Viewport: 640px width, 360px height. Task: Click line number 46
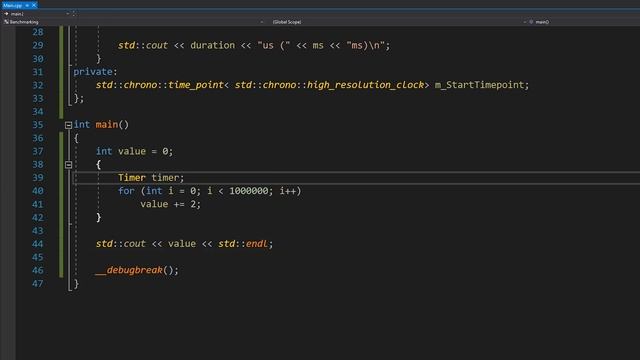38,270
